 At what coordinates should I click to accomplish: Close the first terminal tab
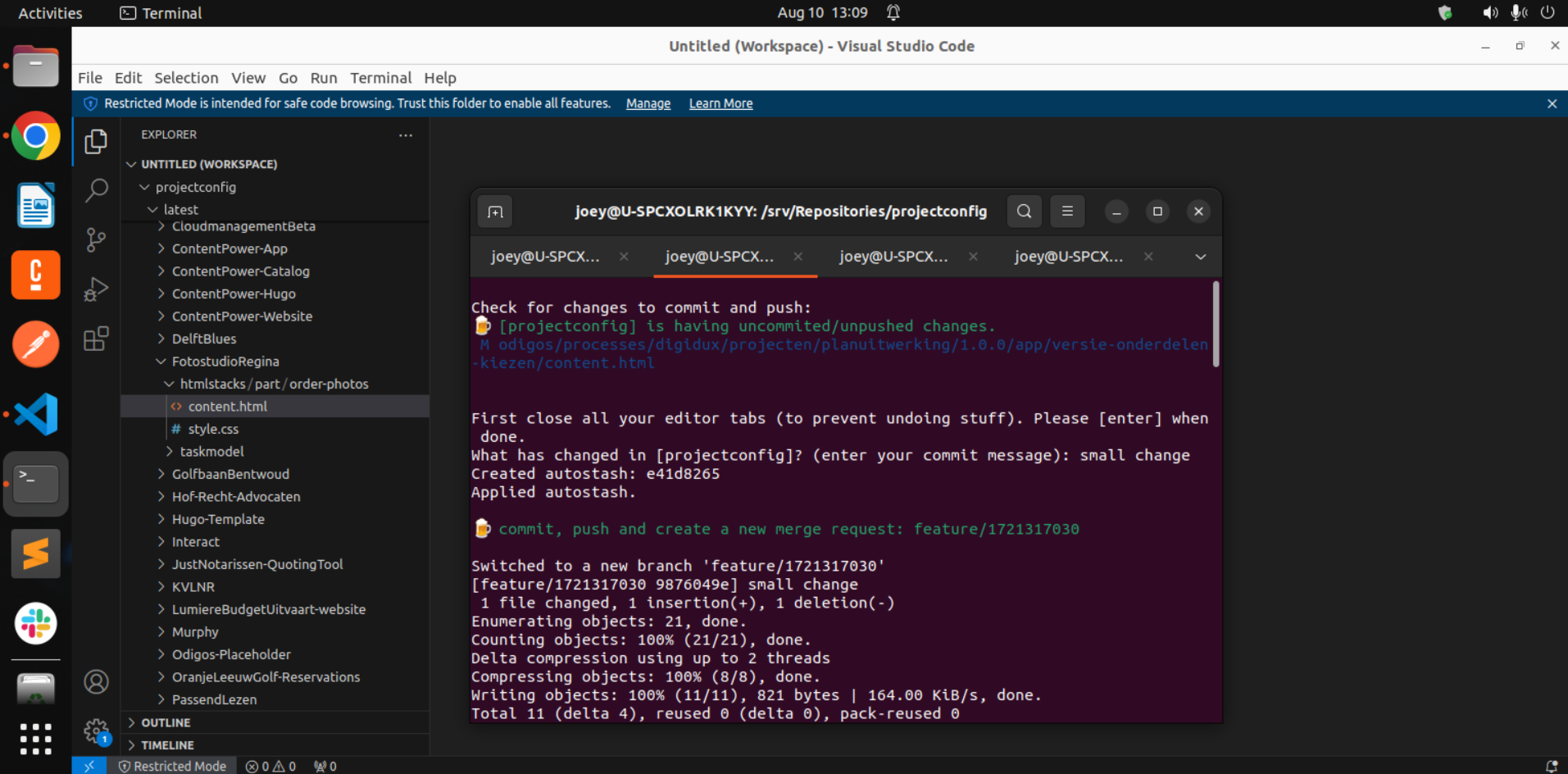[624, 257]
